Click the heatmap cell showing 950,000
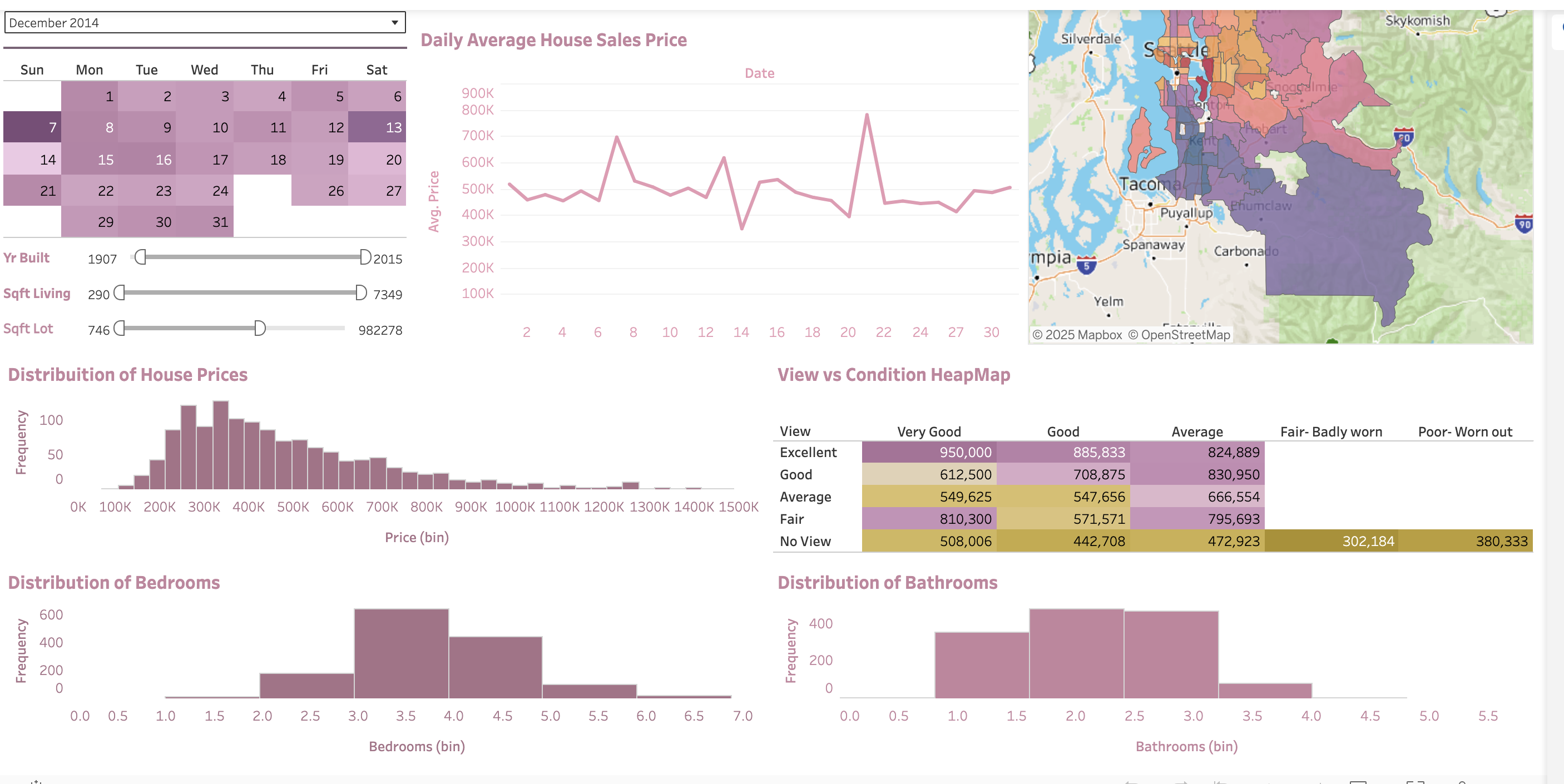Image resolution: width=1564 pixels, height=784 pixels. tap(929, 452)
